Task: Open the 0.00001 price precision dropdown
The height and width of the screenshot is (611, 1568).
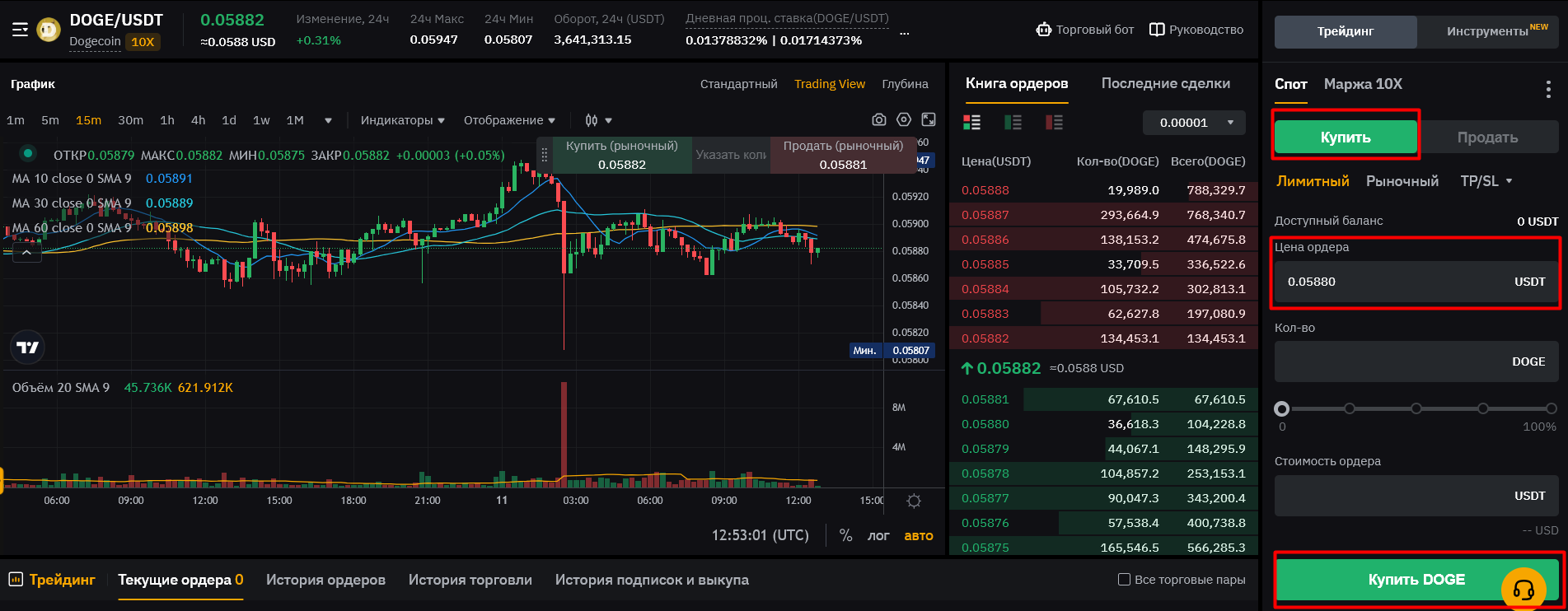Action: [1194, 123]
